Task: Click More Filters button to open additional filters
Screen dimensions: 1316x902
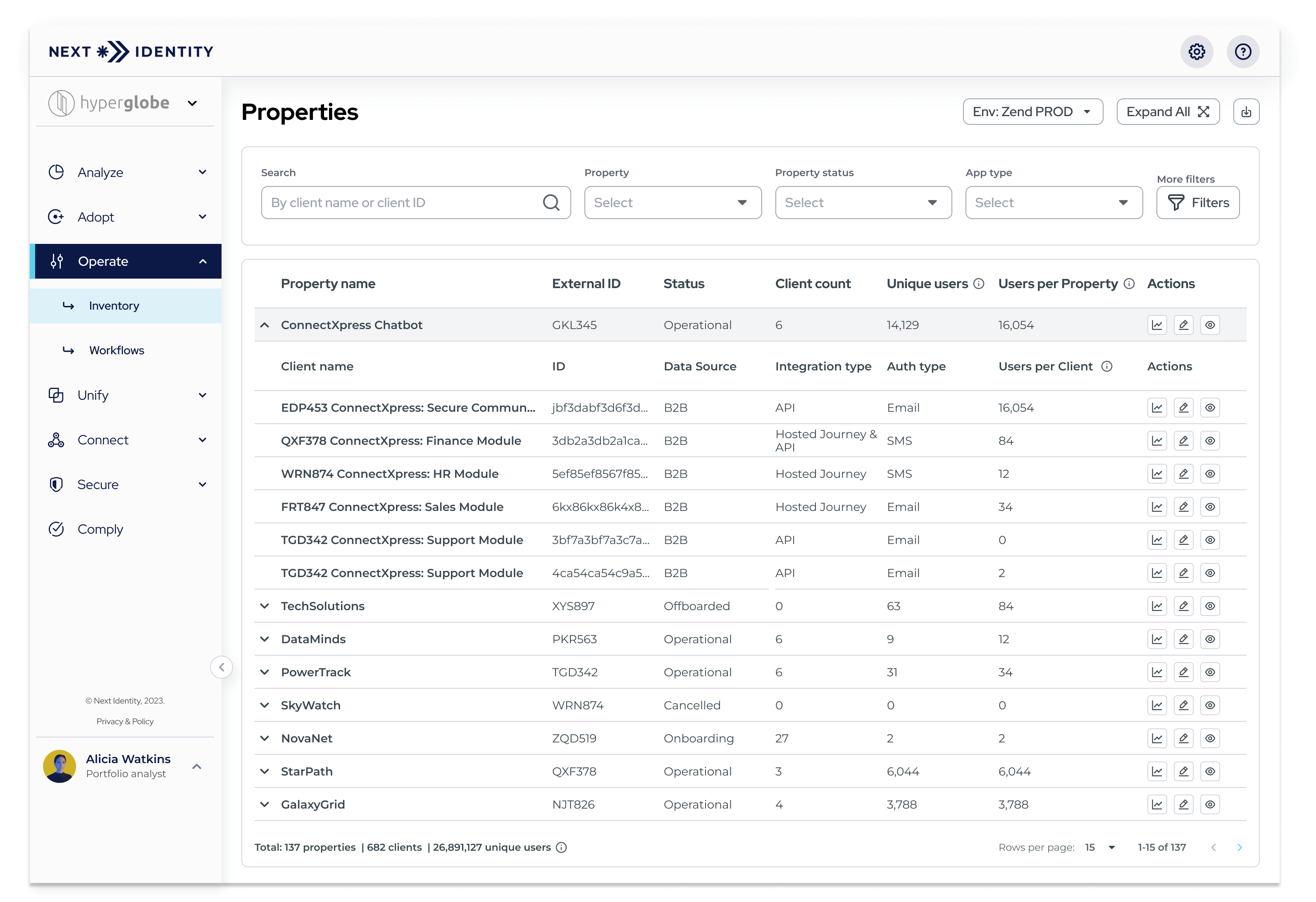Action: coord(1197,202)
